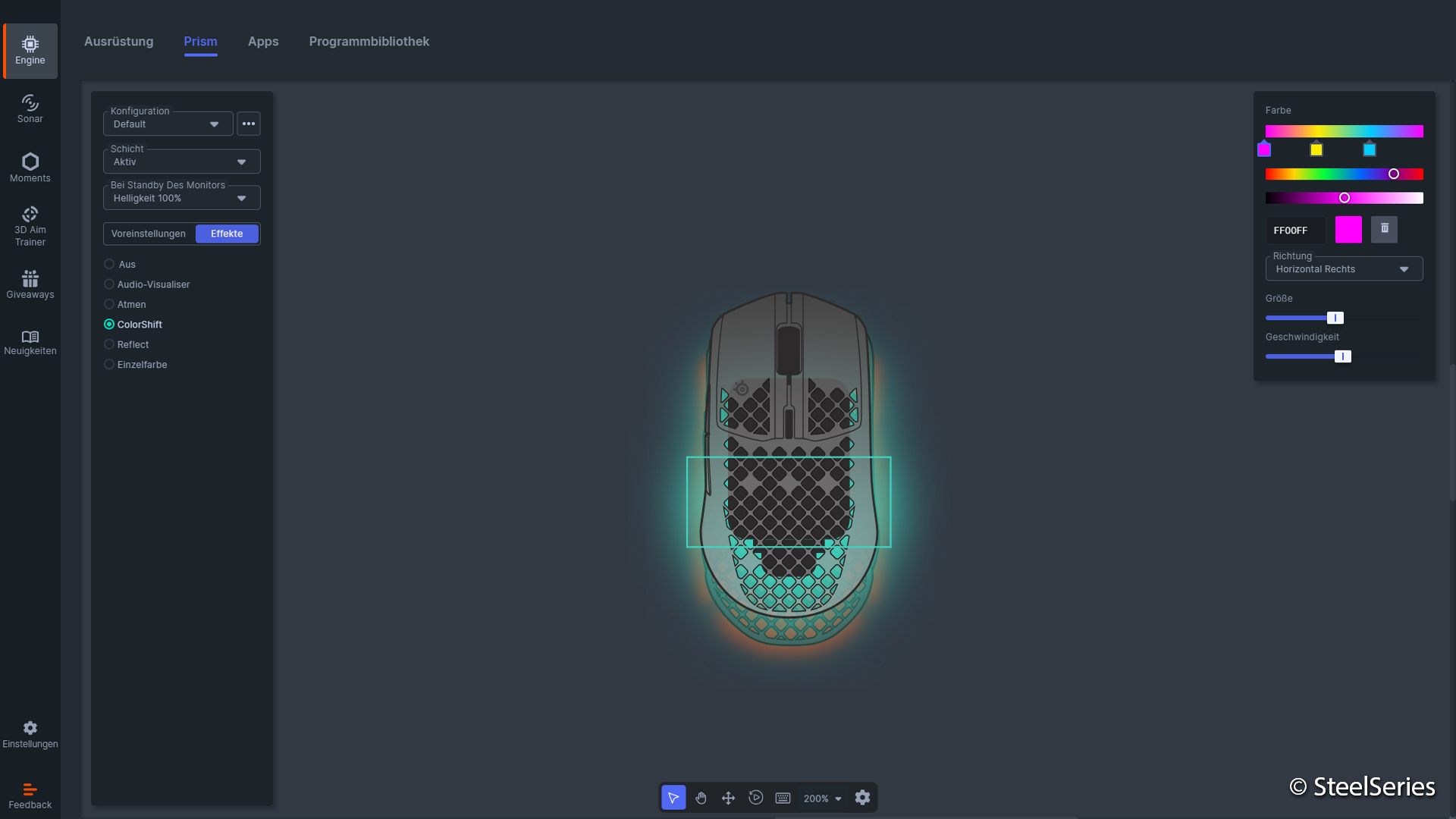1456x819 pixels.
Task: Open canvas settings gear in bottom toolbar
Action: (862, 798)
